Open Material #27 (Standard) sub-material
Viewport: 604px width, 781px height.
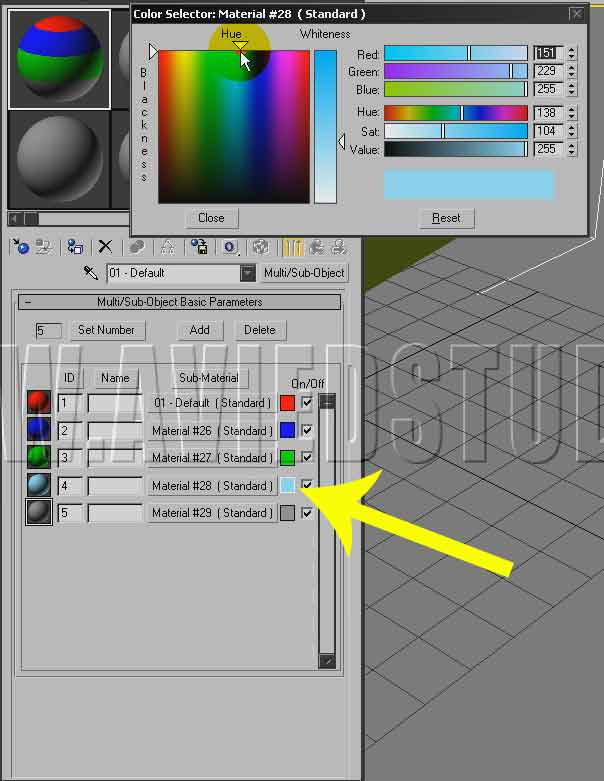click(212, 457)
